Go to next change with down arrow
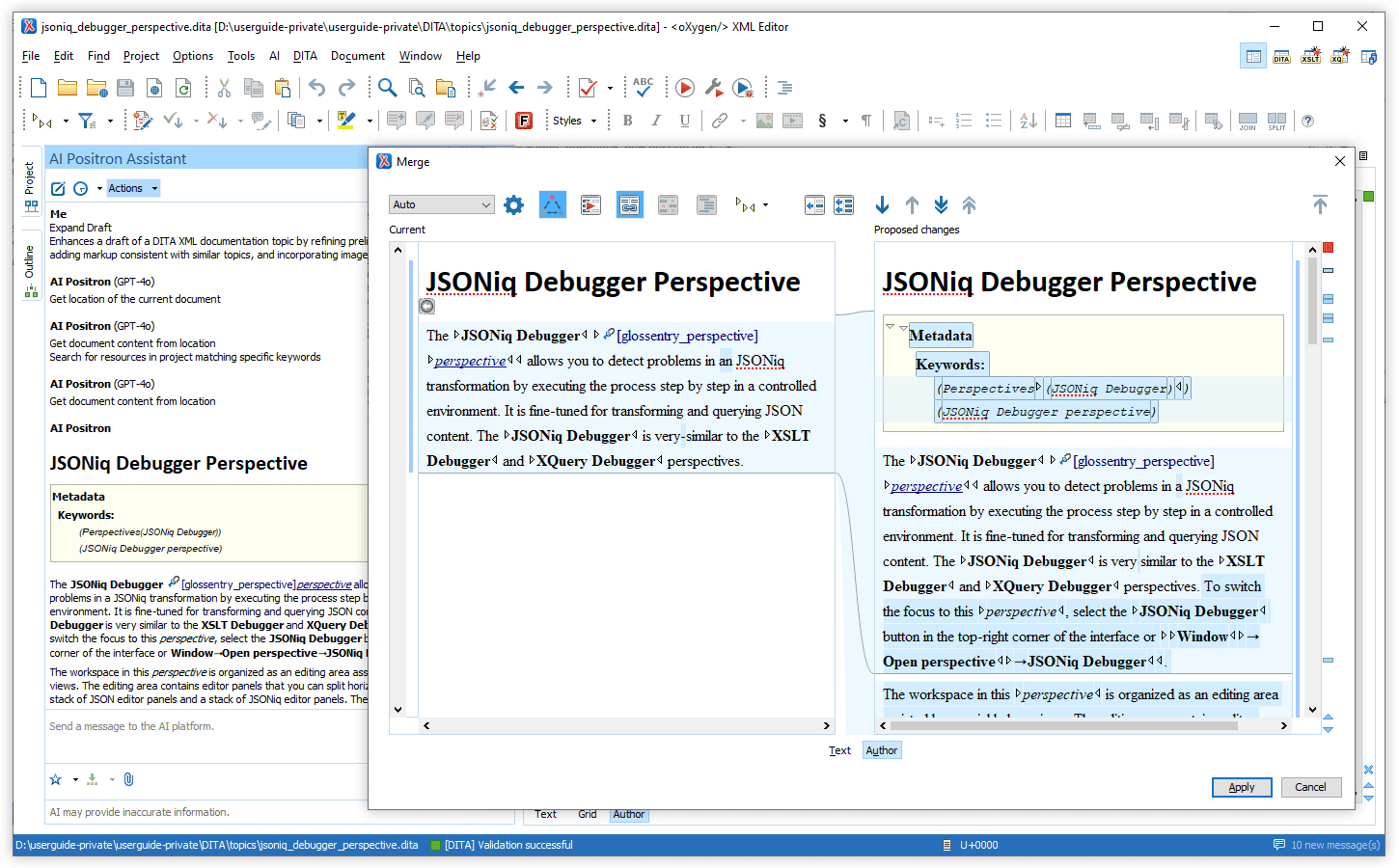Image resolution: width=1399 pixels, height=868 pixels. tap(882, 204)
